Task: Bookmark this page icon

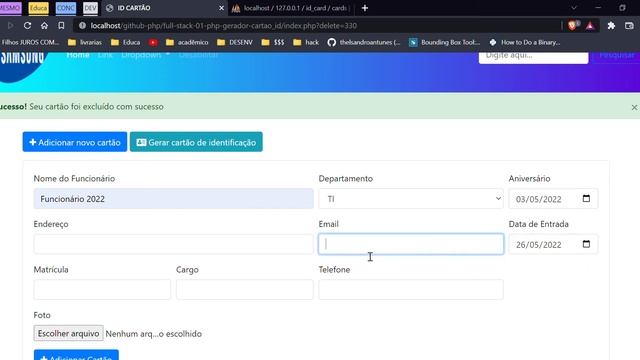Action: pos(61,26)
